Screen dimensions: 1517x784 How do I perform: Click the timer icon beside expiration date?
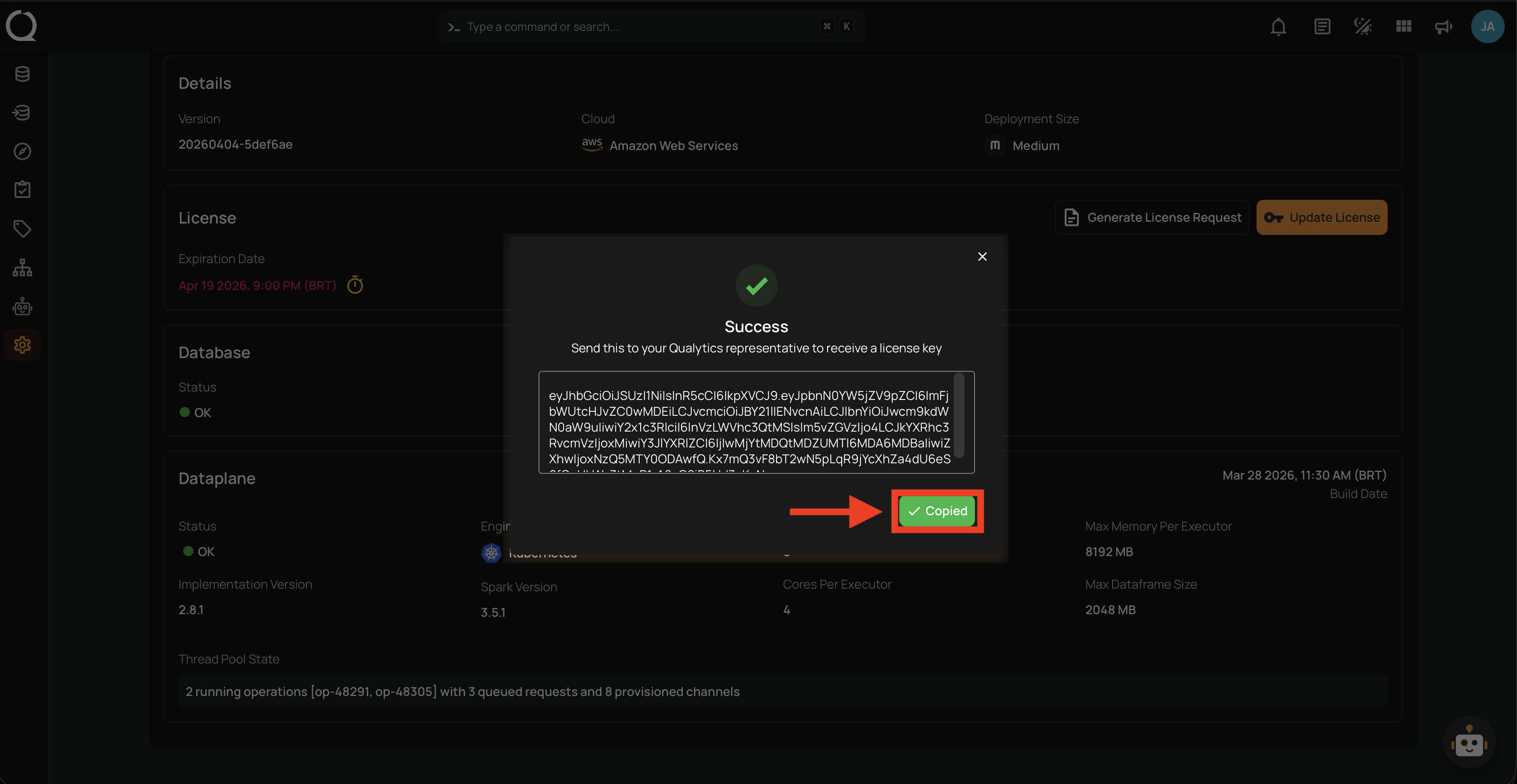355,285
